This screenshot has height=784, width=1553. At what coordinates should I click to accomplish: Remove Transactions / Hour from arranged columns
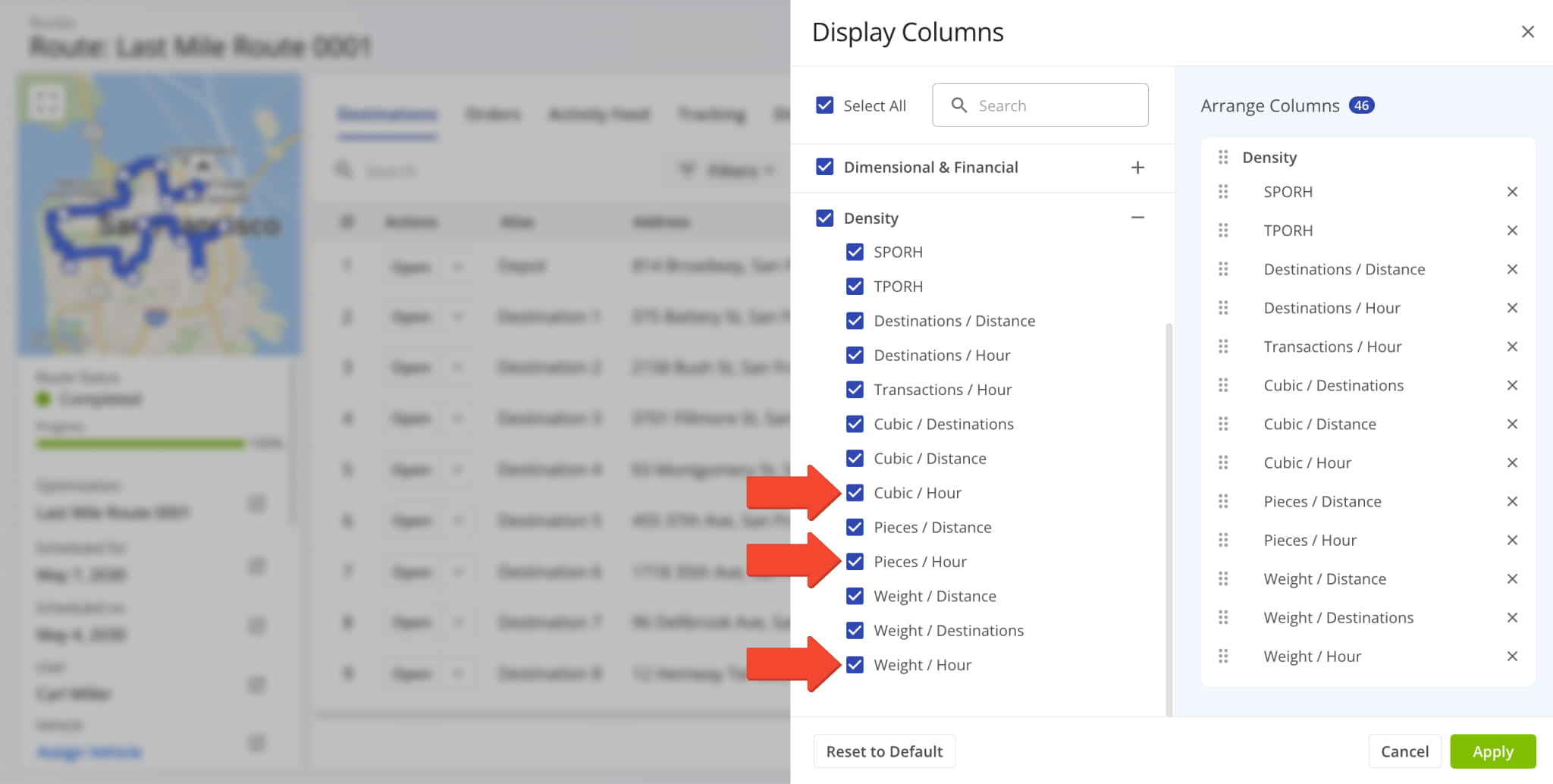[x=1512, y=347]
